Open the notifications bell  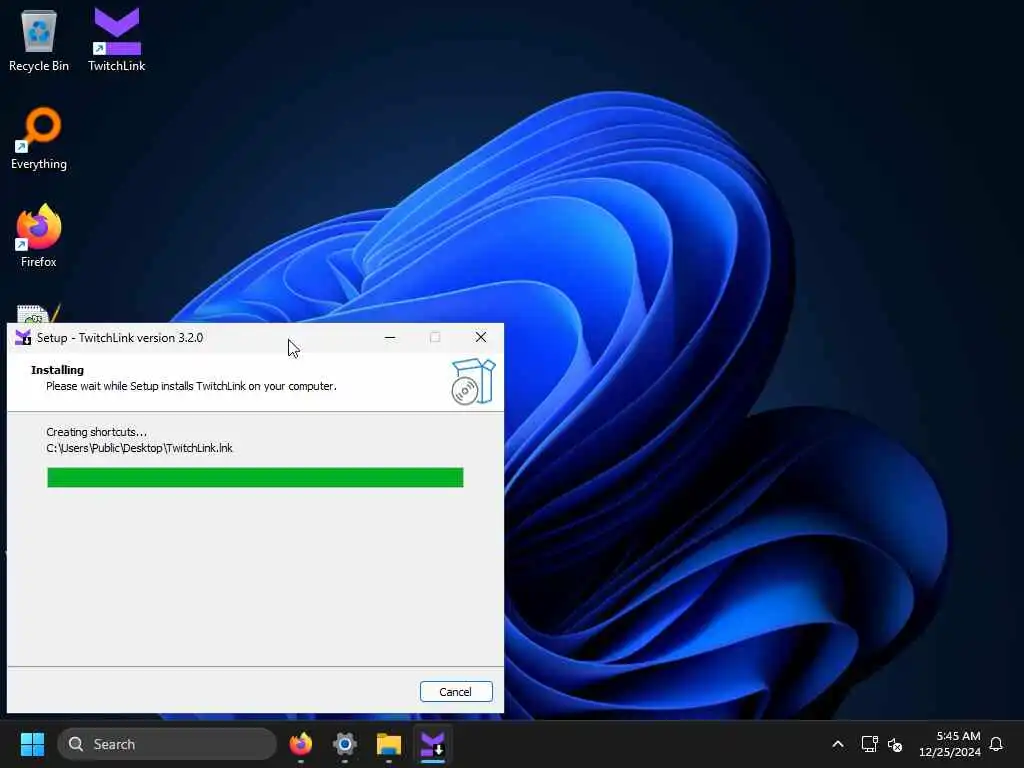tap(996, 744)
